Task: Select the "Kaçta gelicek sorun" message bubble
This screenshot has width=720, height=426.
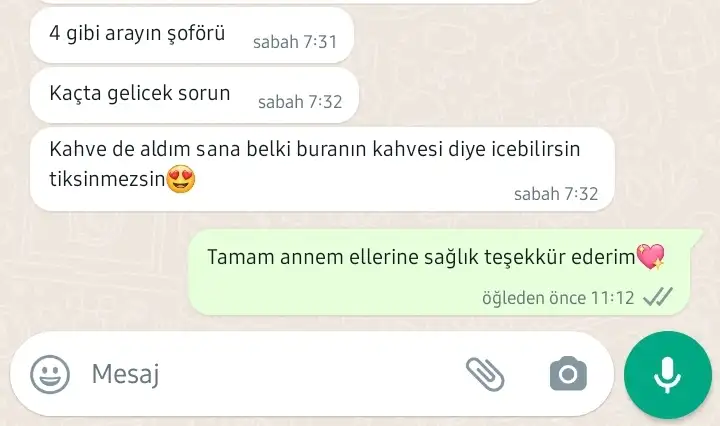Action: (x=194, y=95)
